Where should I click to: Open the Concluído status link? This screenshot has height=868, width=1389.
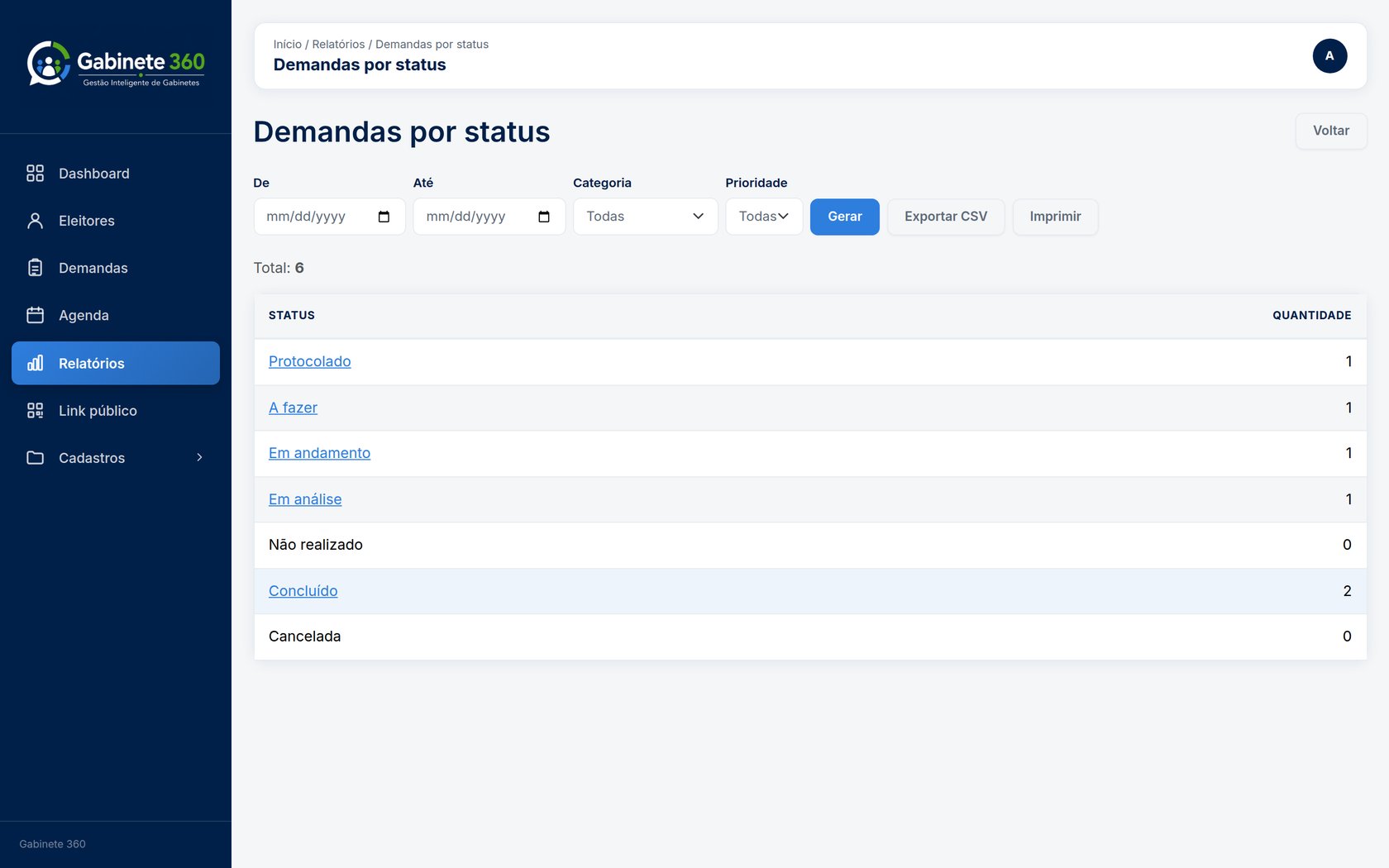click(x=303, y=591)
